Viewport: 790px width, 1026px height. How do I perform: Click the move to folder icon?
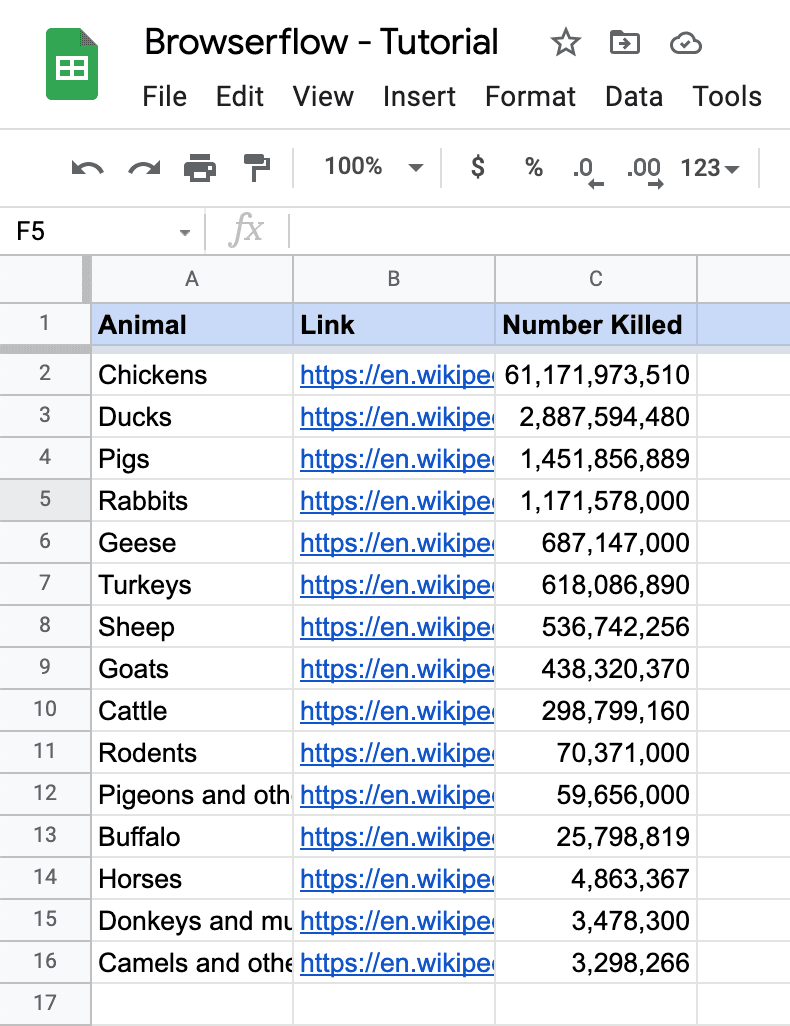click(x=625, y=43)
